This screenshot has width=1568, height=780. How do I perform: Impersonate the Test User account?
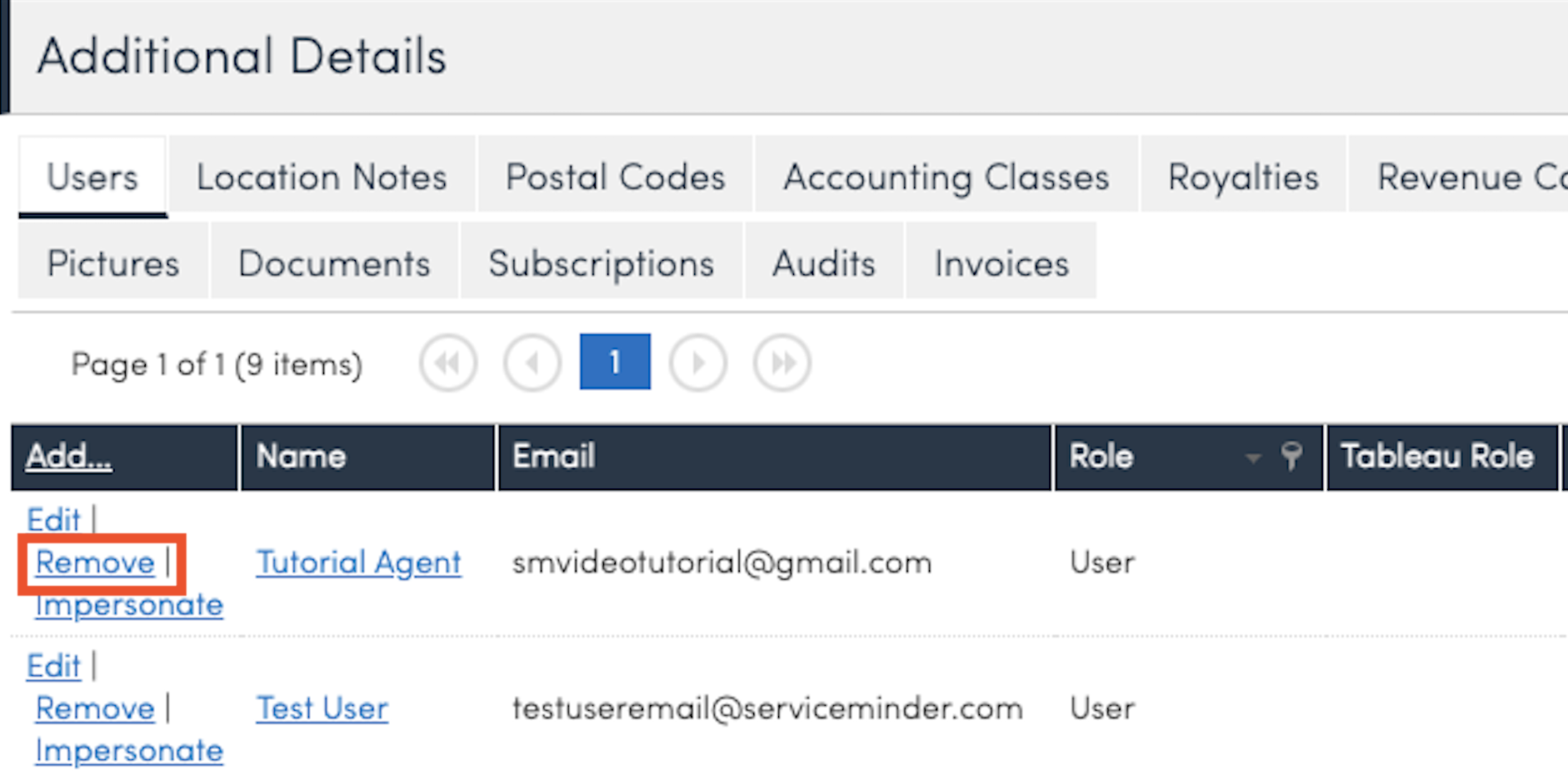coord(129,751)
